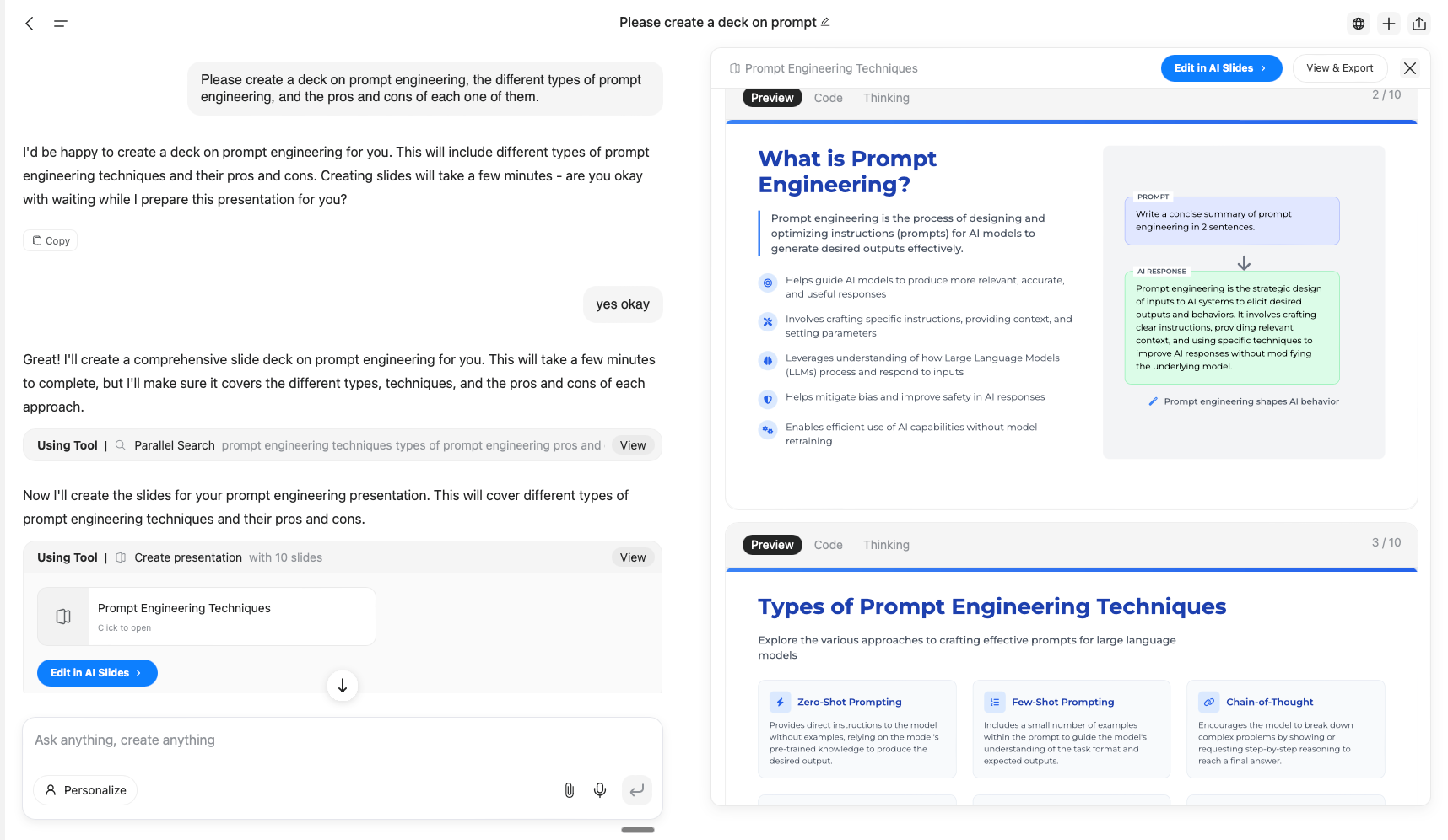
Task: Open View & Export options
Action: (x=1339, y=67)
